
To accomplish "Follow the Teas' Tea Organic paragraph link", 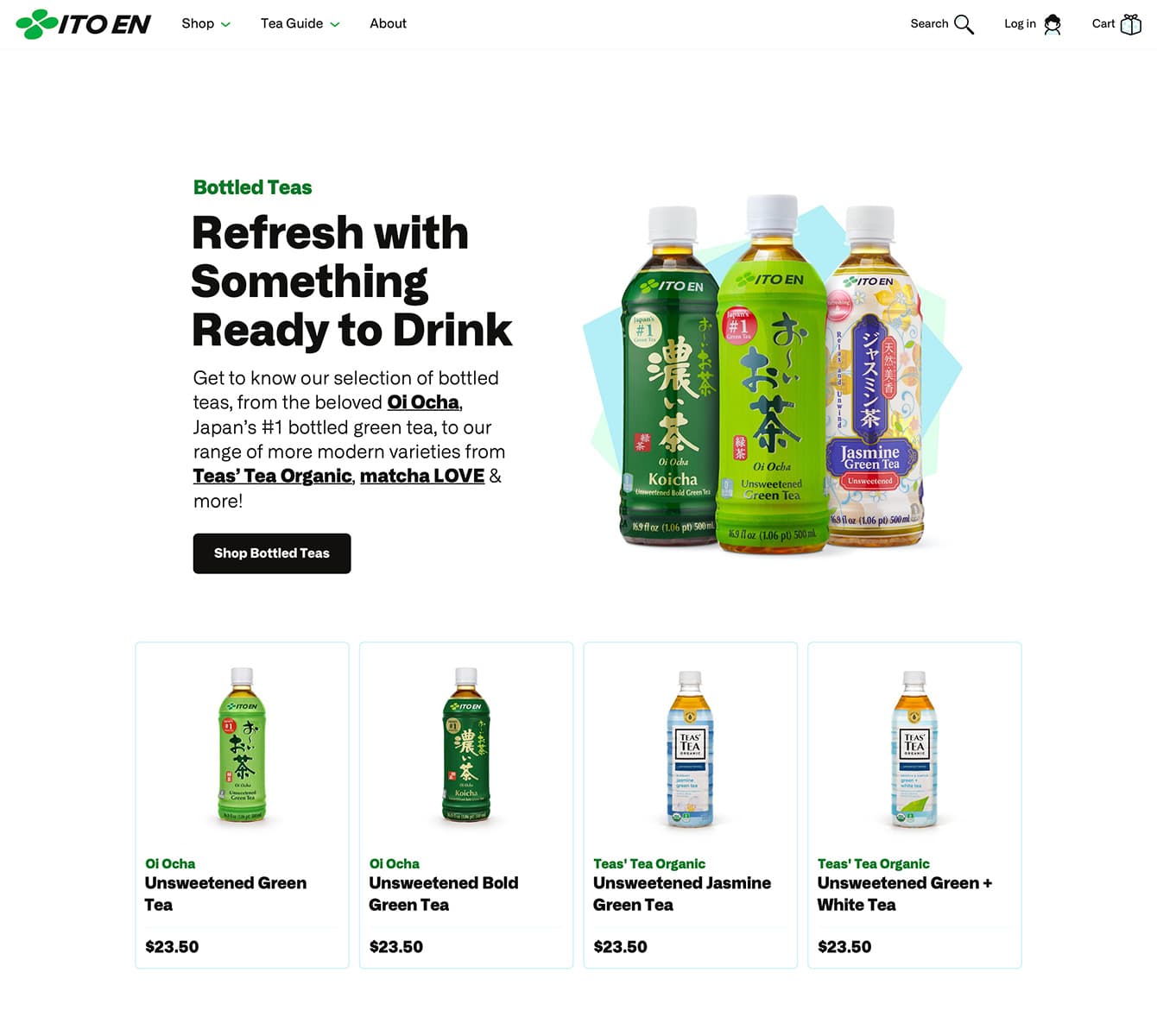I will point(273,476).
